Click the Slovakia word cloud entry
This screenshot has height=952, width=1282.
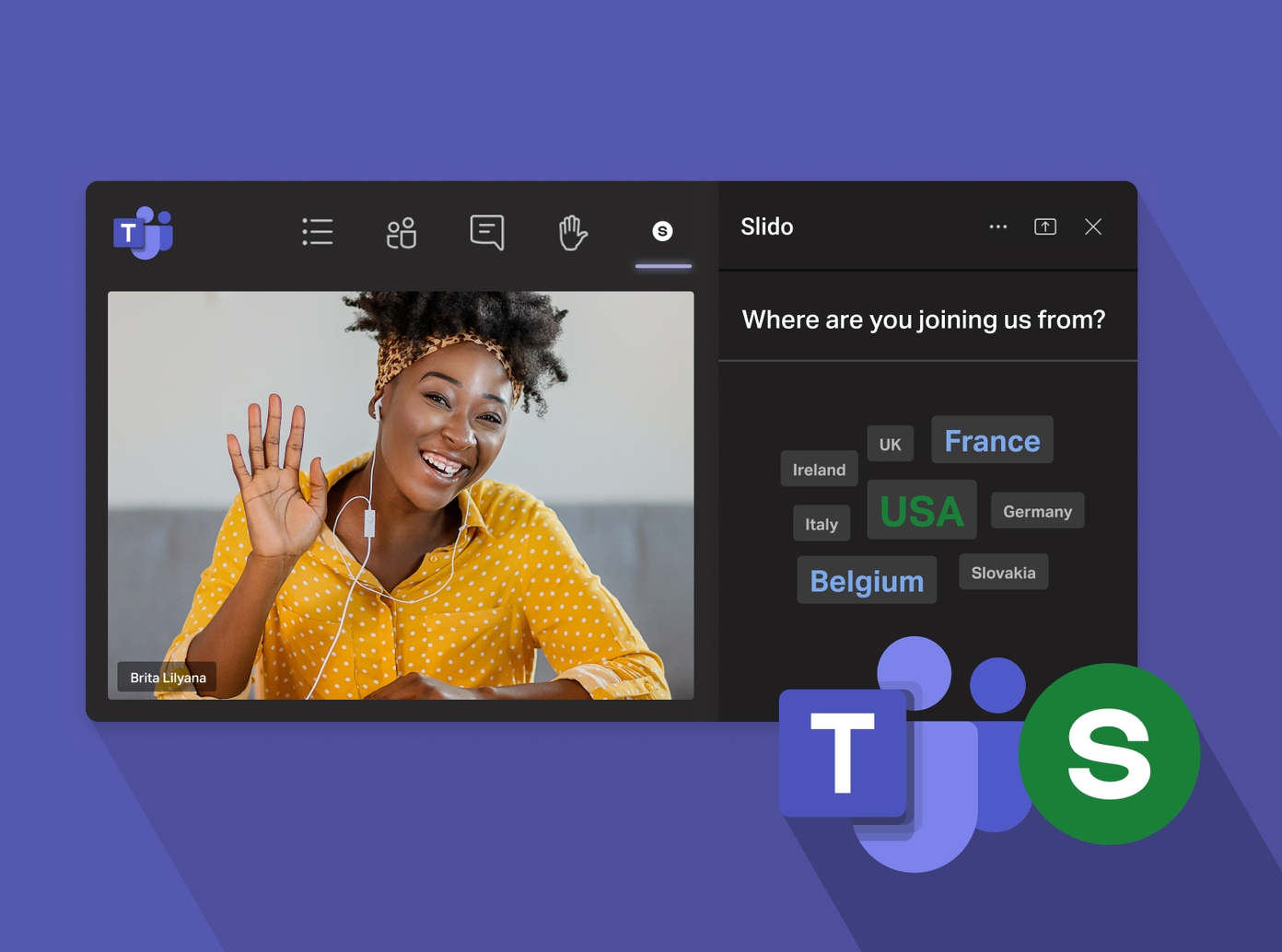pos(1003,572)
